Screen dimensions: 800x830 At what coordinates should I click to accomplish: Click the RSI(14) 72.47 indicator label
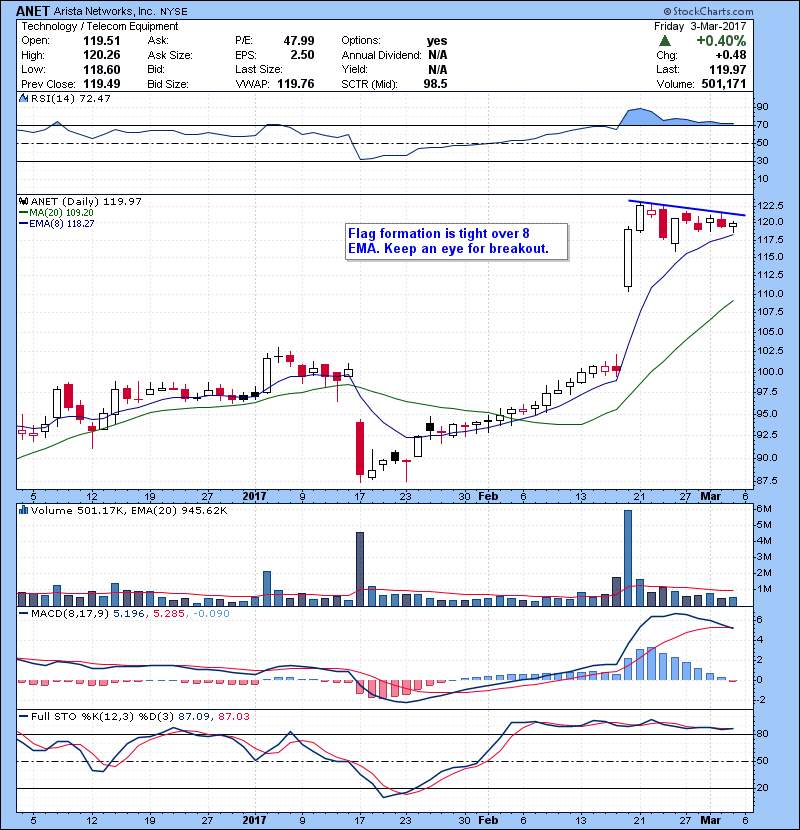[71, 98]
